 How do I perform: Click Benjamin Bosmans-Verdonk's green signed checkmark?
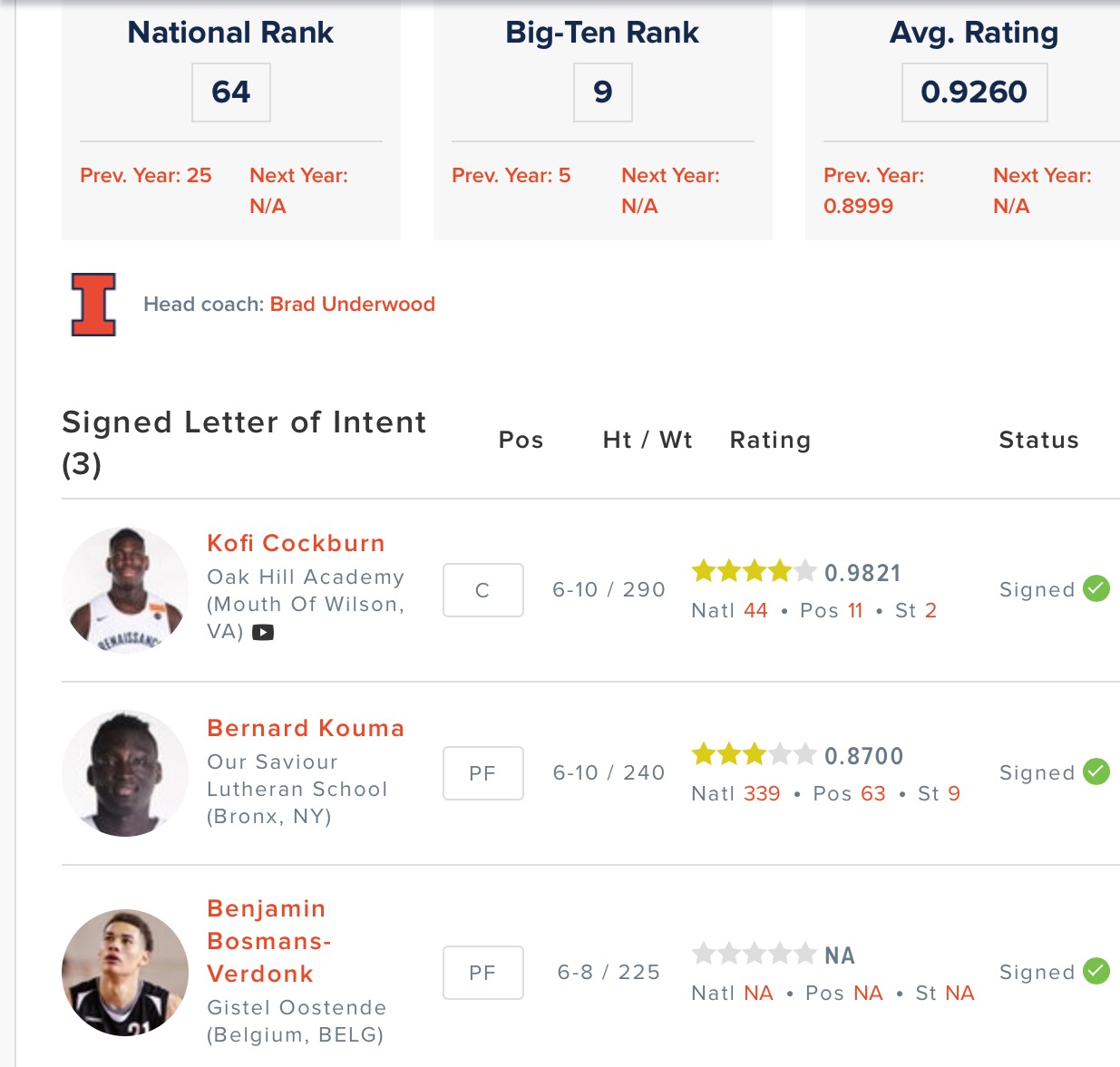[x=1096, y=971]
